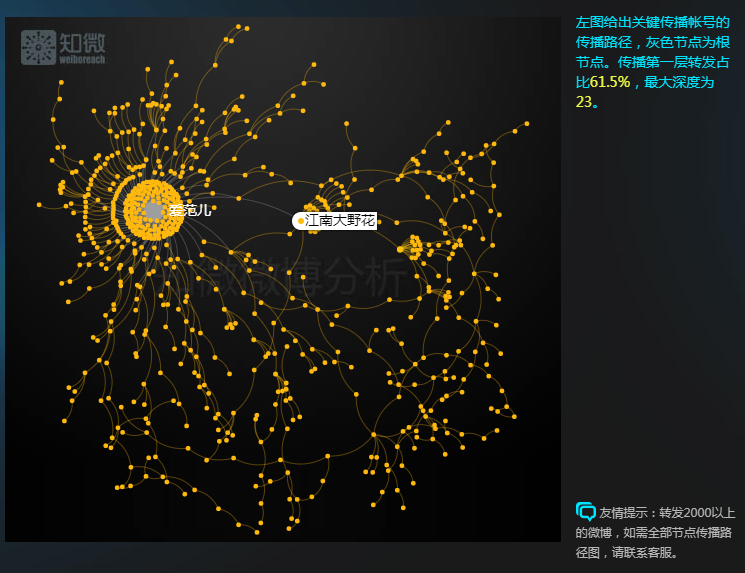Click the text 径图，请联系客服。
The height and width of the screenshot is (573, 745).
point(627,553)
